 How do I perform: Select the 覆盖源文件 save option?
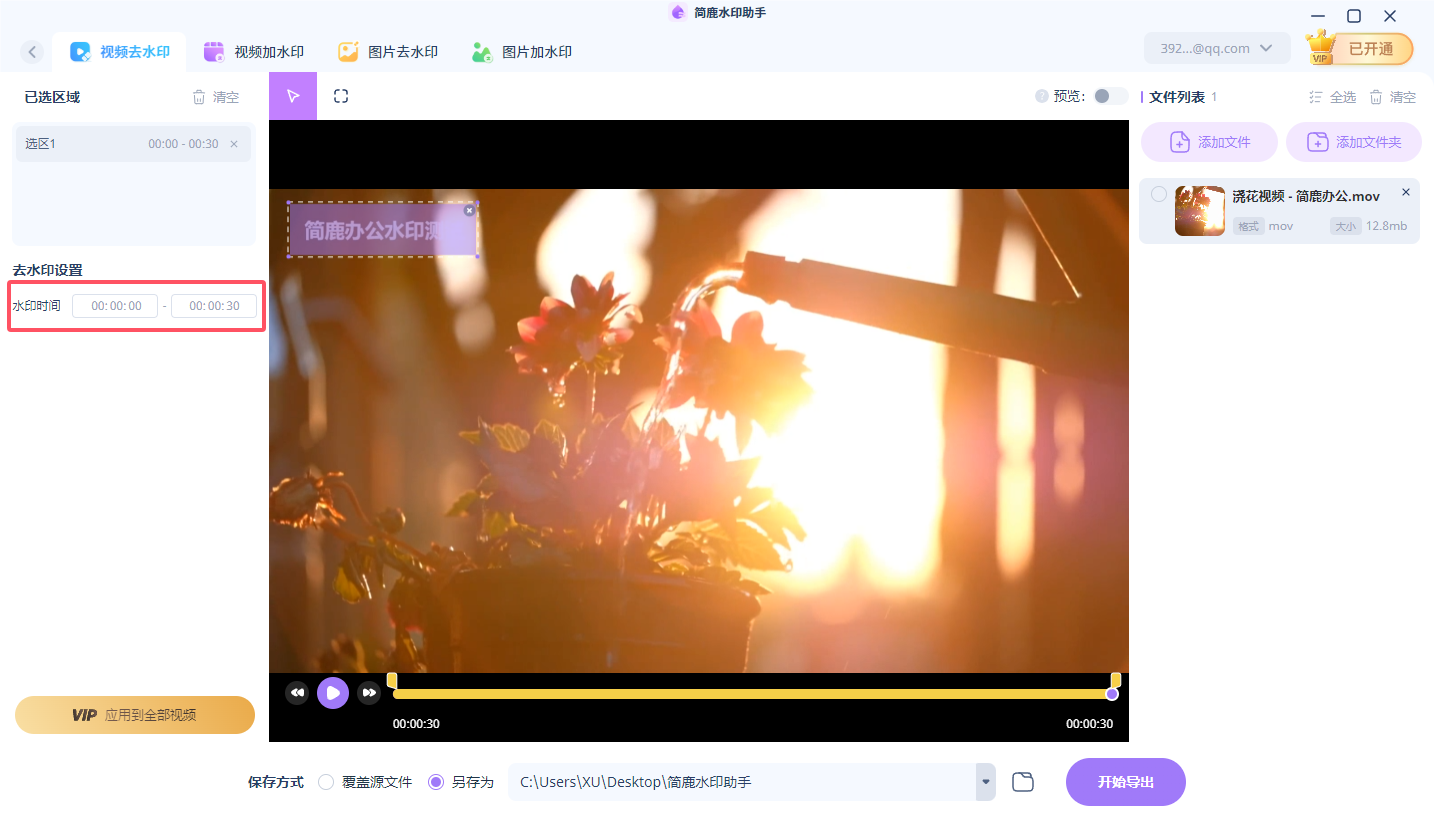[x=325, y=782]
